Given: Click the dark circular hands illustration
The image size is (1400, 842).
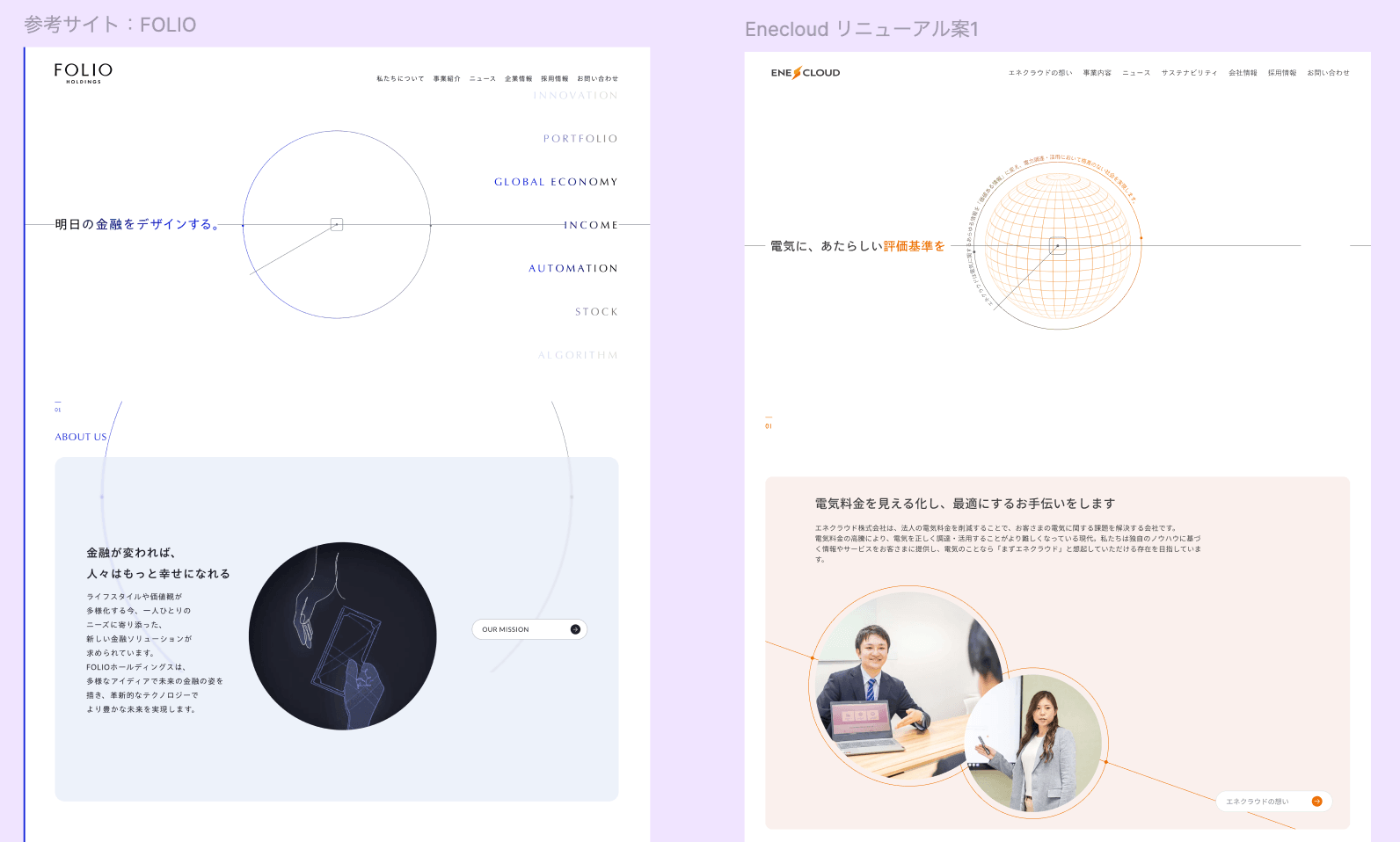Looking at the screenshot, I should [x=343, y=636].
